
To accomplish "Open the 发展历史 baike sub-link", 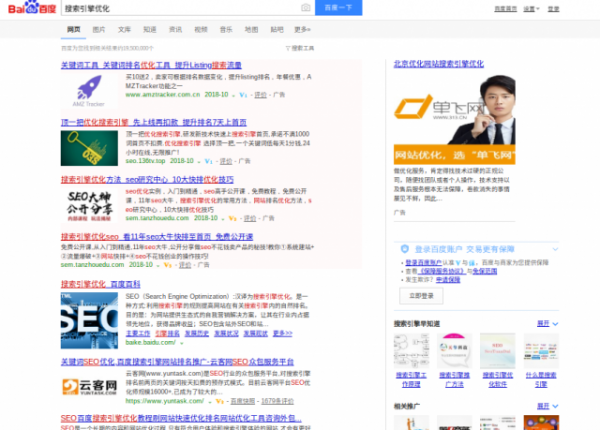I will tap(197, 334).
